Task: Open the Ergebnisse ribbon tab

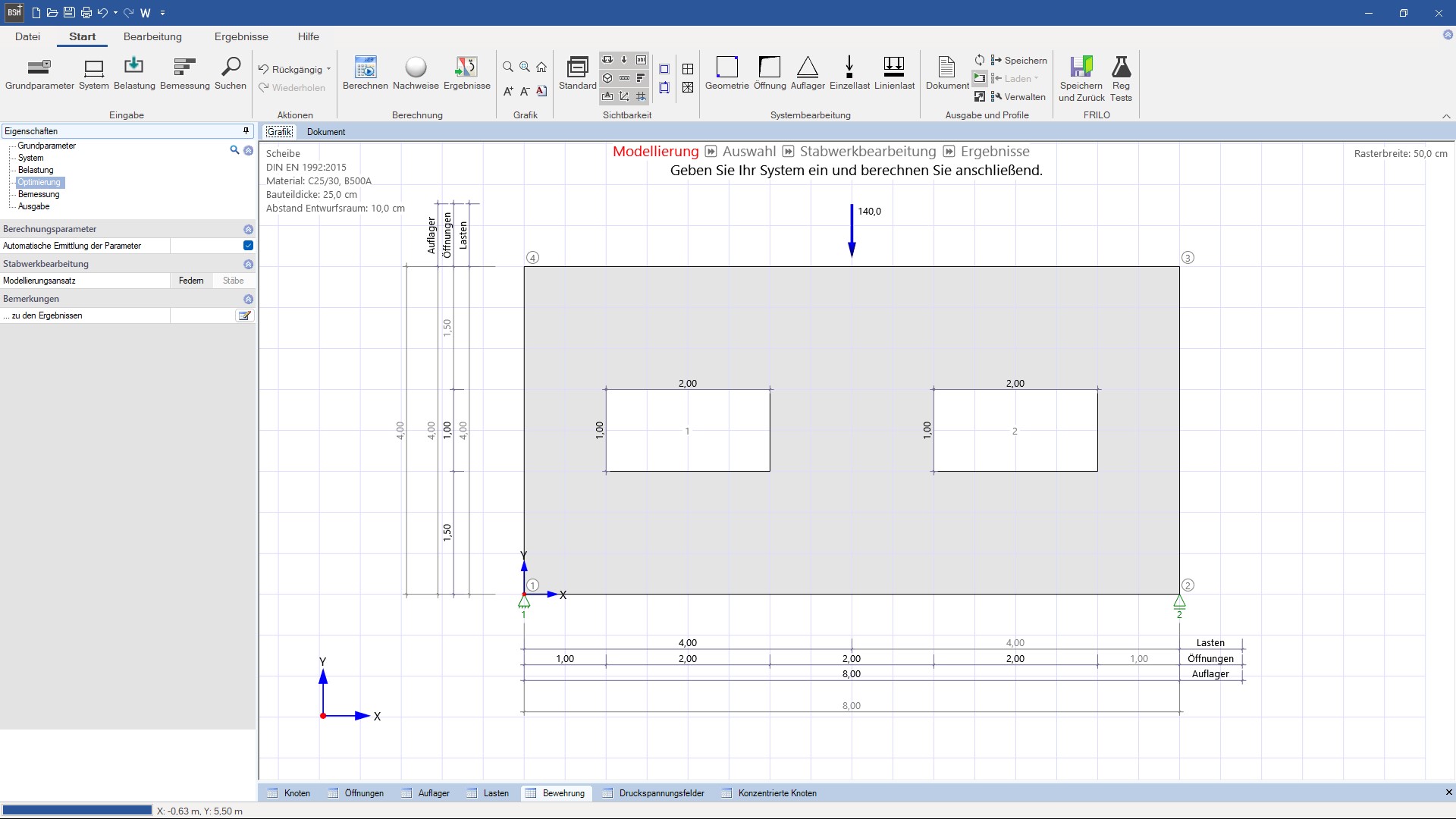Action: (x=241, y=36)
